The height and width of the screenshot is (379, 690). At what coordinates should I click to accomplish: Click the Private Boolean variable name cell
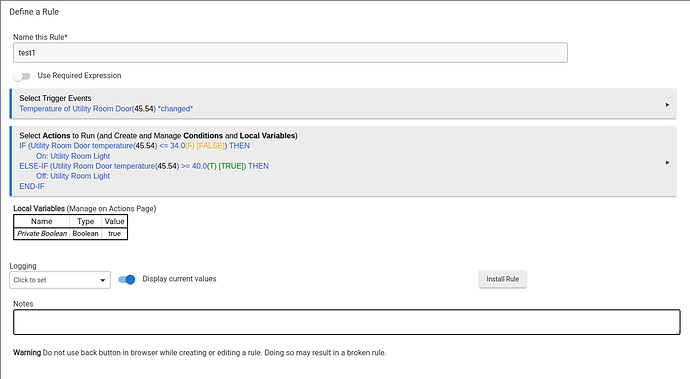[42, 234]
